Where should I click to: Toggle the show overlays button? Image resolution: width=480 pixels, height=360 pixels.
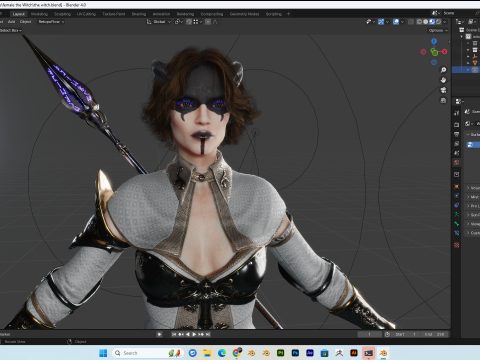pyautogui.click(x=396, y=22)
